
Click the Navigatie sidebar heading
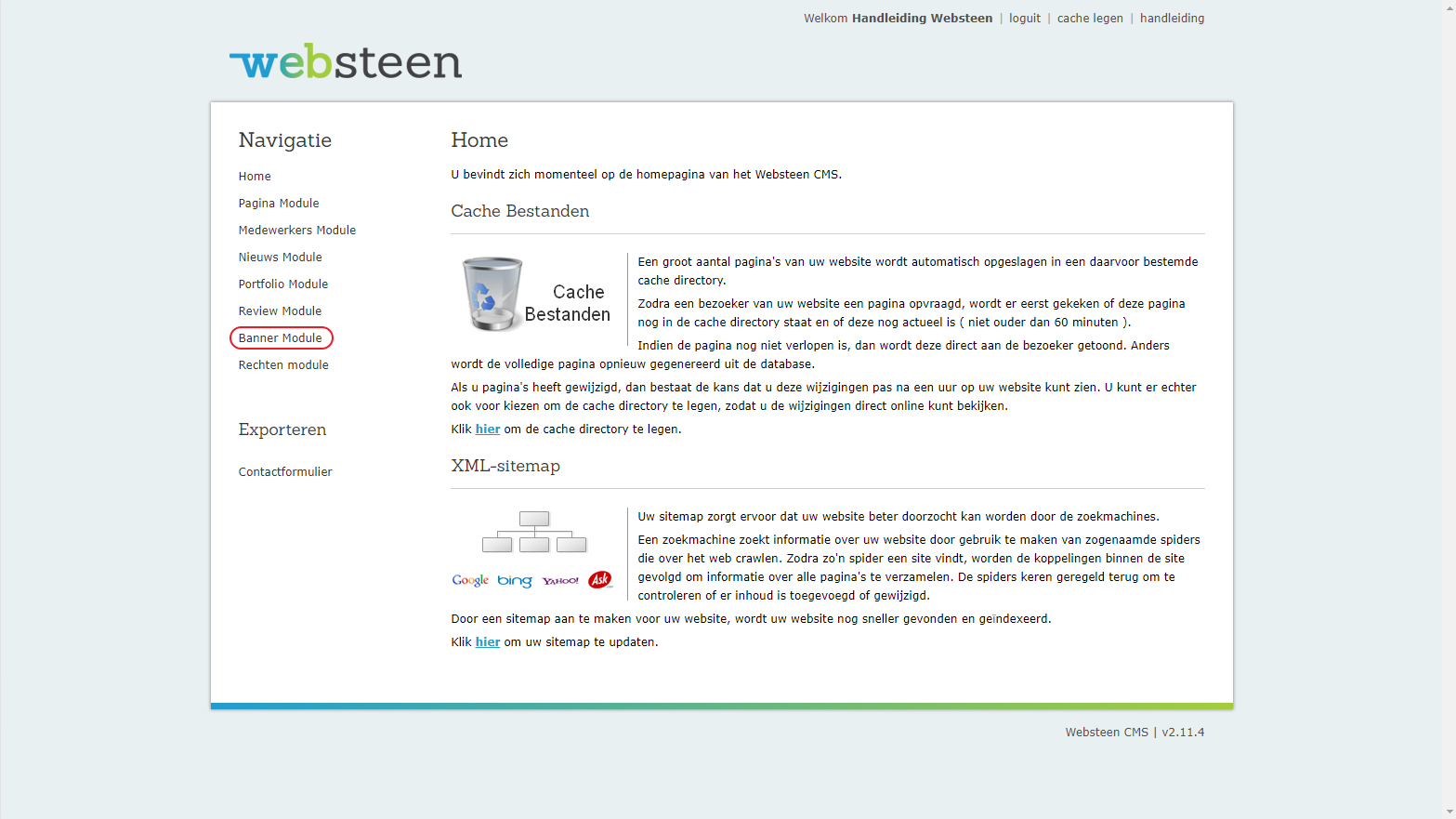[x=285, y=140]
